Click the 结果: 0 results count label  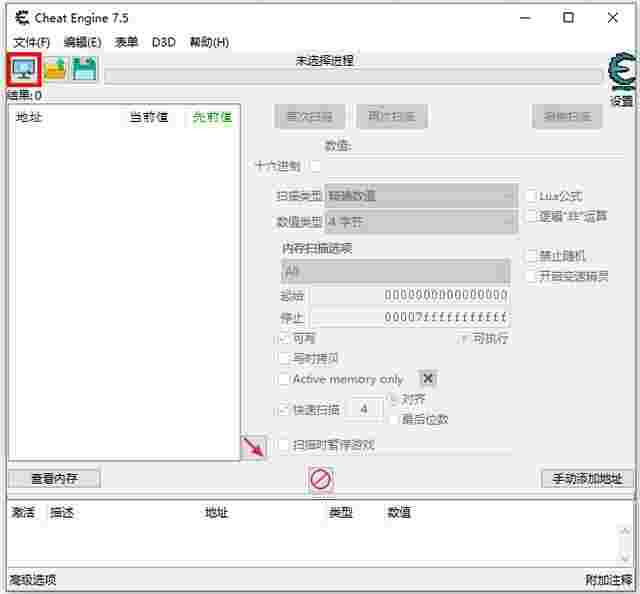tap(24, 96)
